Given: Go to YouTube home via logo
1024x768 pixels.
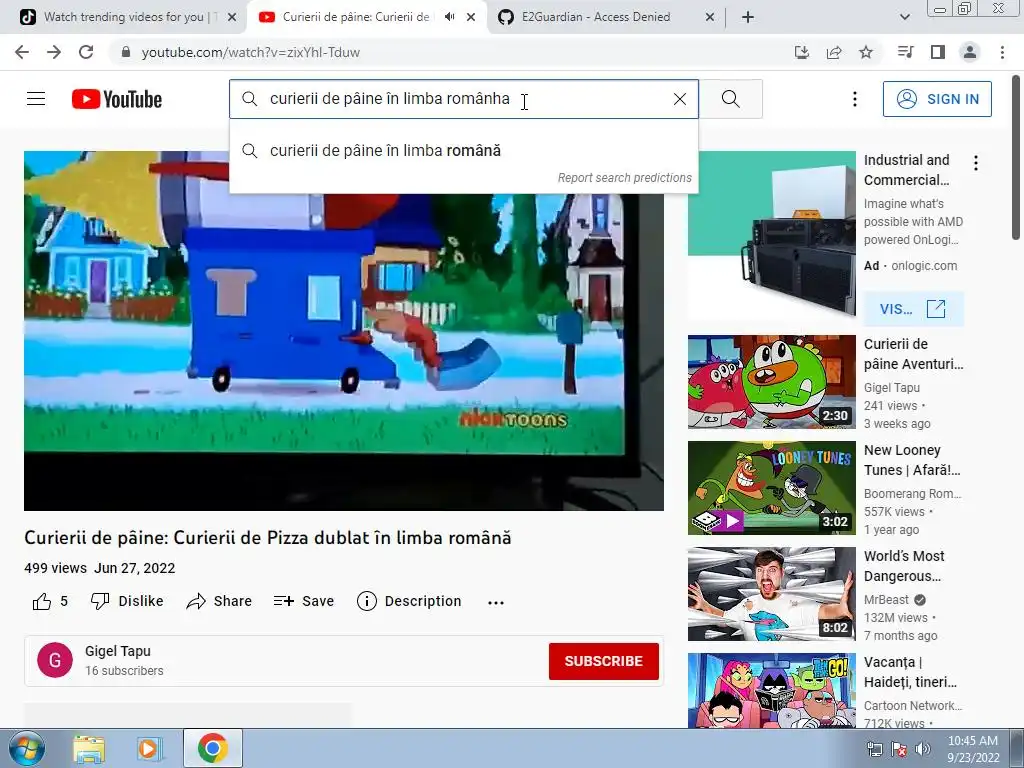Looking at the screenshot, I should (117, 99).
